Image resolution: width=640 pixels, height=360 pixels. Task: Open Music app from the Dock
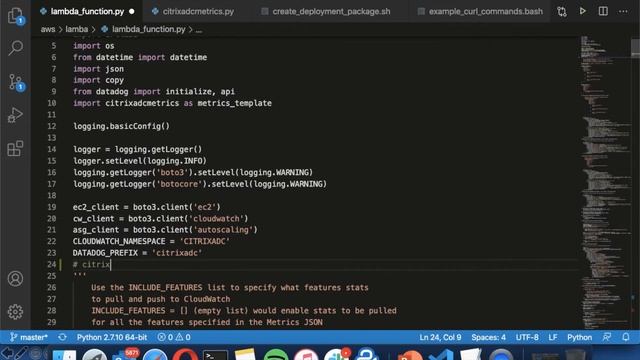[306, 355]
